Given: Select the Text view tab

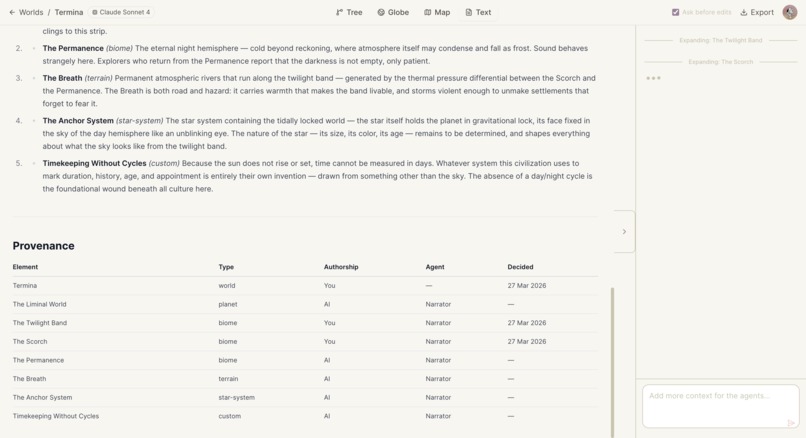Looking at the screenshot, I should pos(478,12).
